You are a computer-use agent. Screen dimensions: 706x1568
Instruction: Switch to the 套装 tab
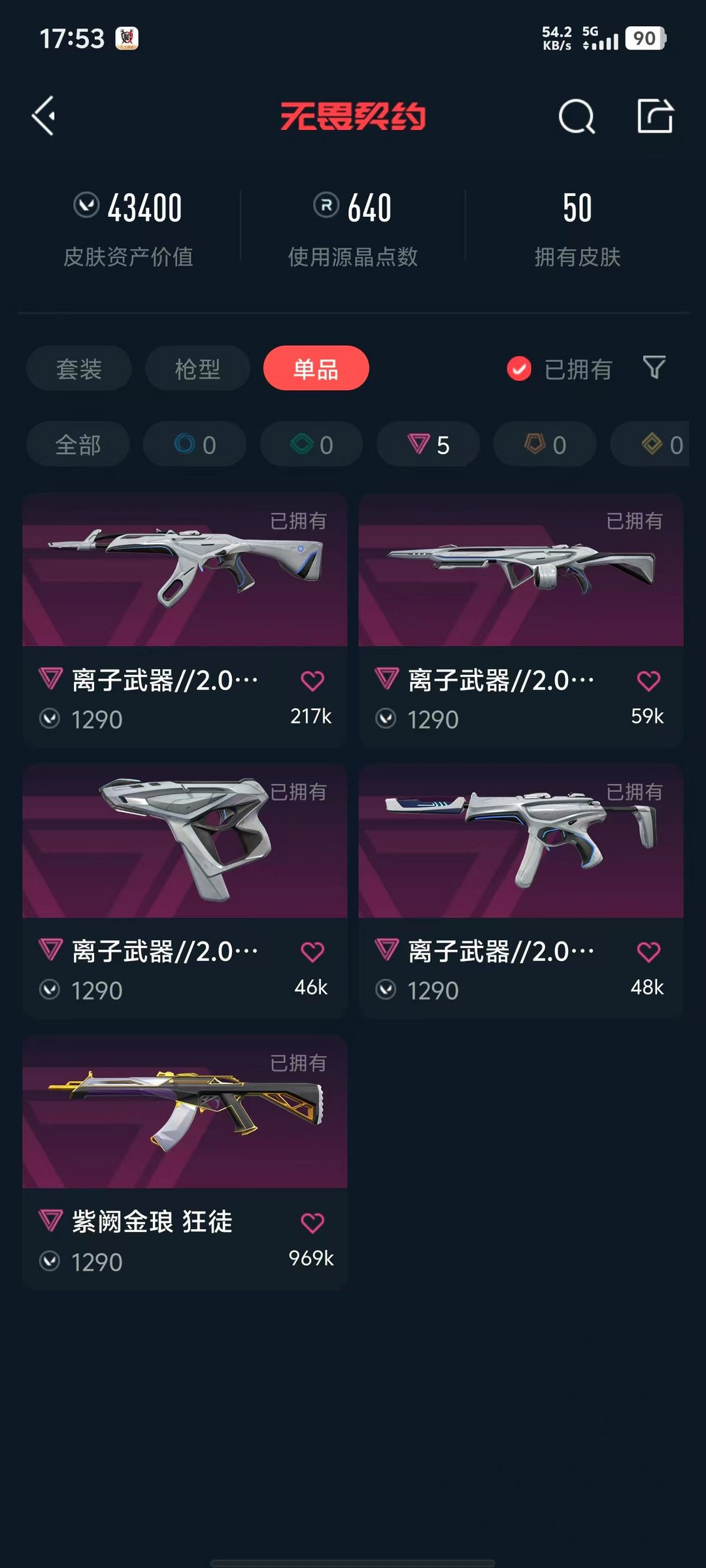pos(79,368)
